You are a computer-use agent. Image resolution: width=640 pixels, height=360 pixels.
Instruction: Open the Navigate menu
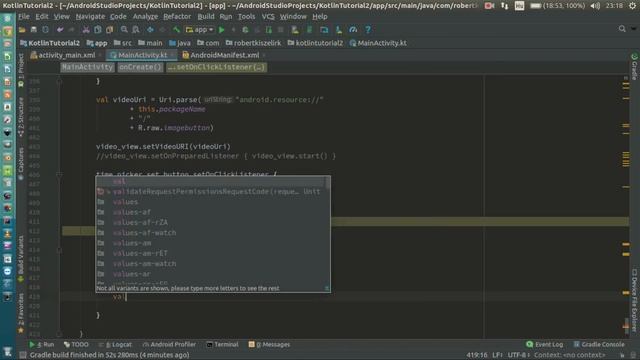click(90, 17)
